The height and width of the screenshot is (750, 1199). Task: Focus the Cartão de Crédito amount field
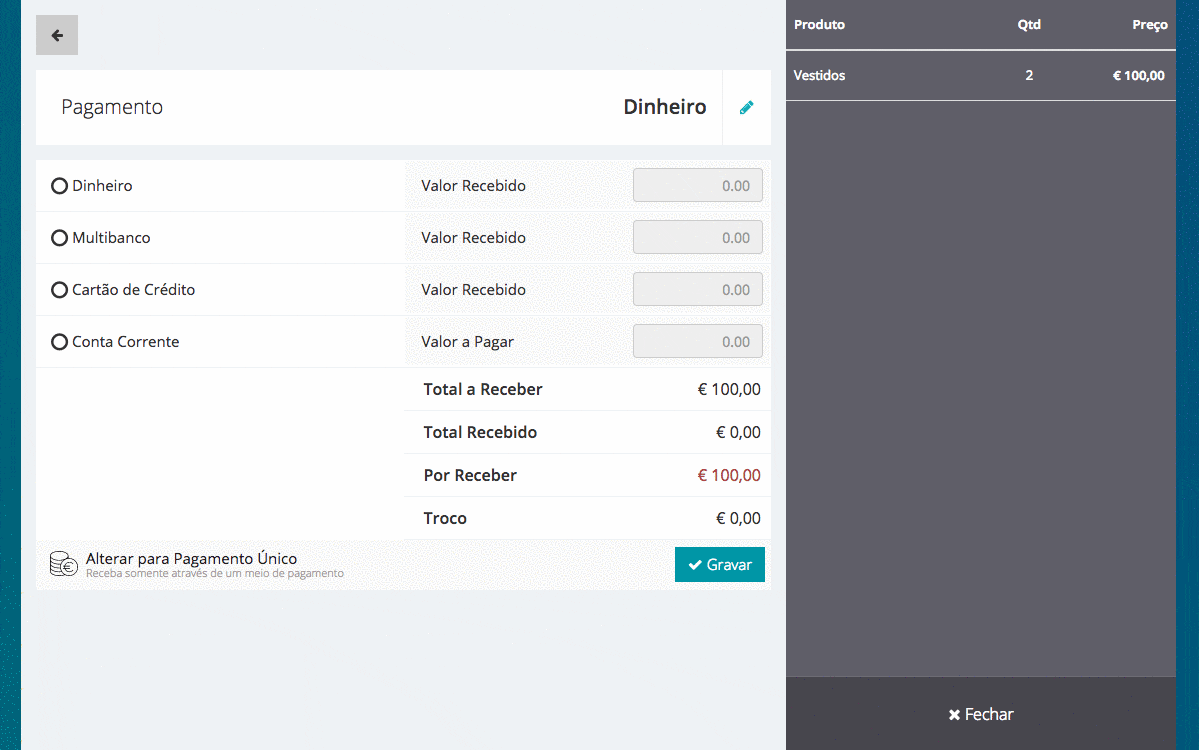697,290
